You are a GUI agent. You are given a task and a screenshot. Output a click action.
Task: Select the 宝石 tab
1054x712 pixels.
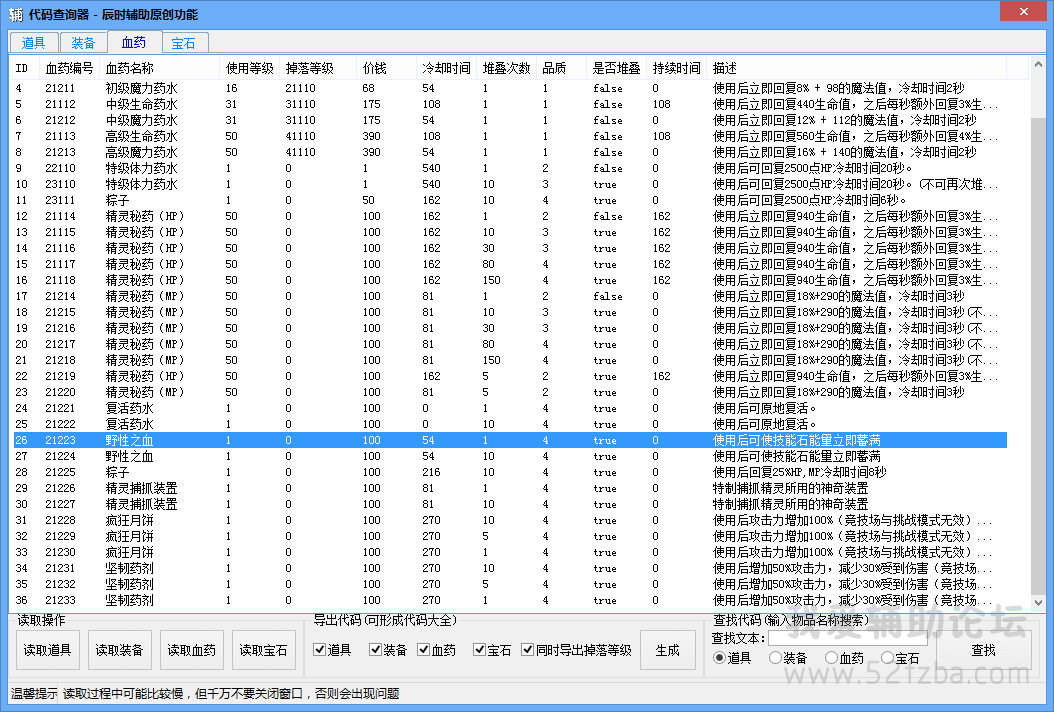(183, 43)
